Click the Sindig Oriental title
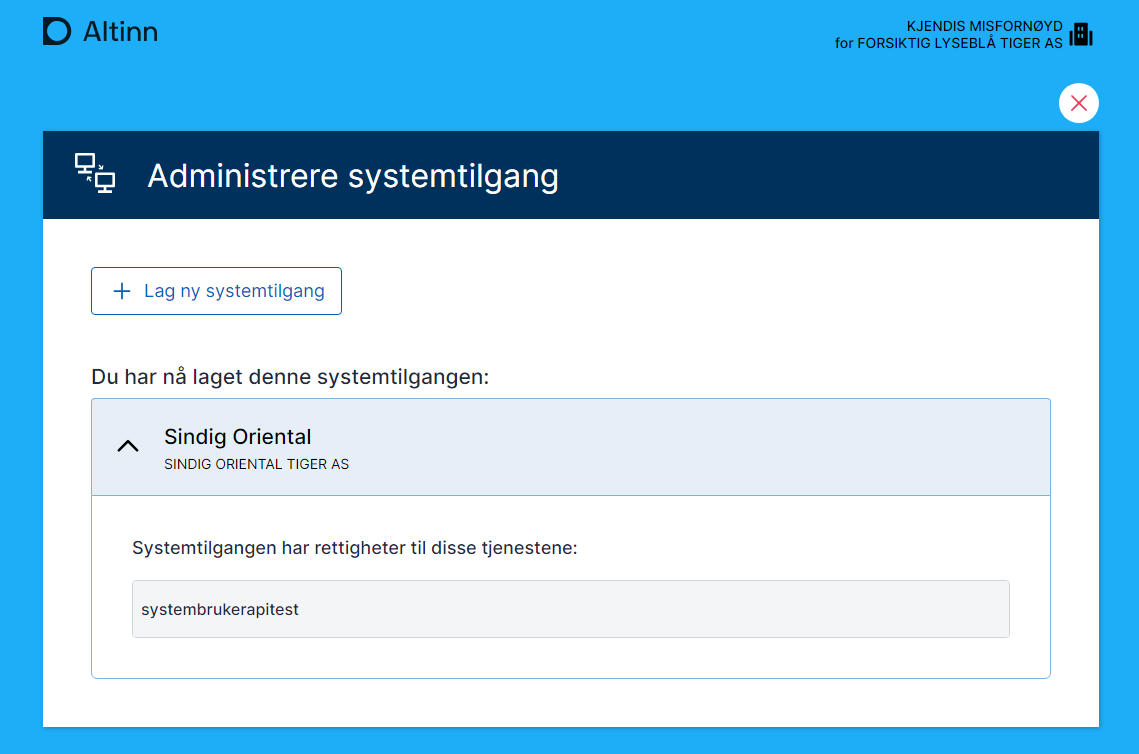This screenshot has height=754, width=1139. pos(238,437)
